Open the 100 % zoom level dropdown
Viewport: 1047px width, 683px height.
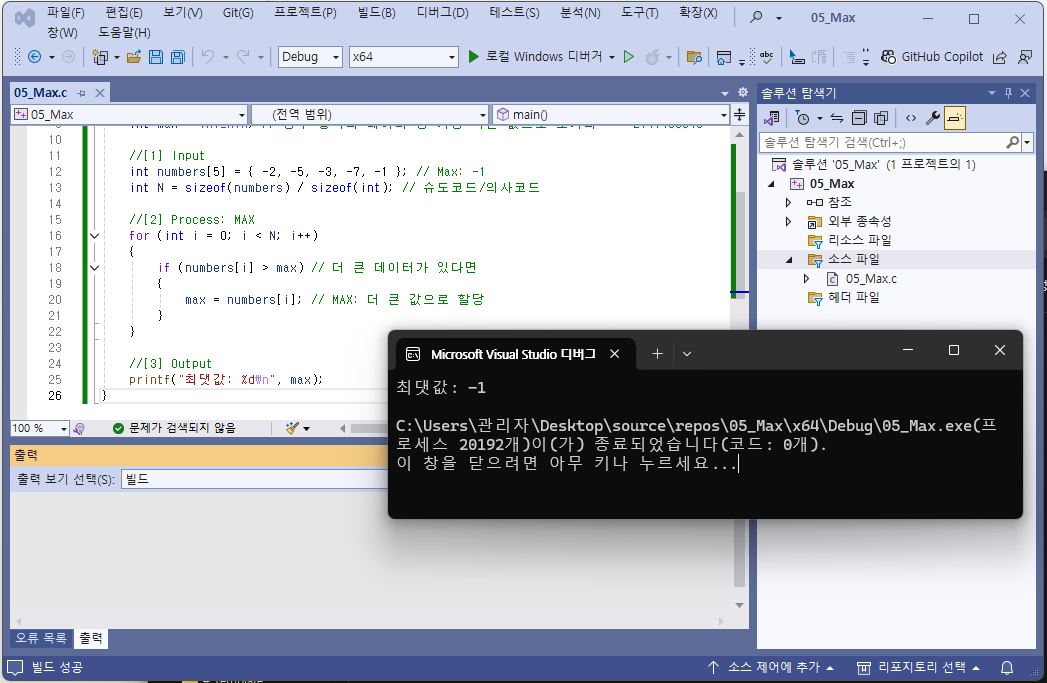[39, 428]
